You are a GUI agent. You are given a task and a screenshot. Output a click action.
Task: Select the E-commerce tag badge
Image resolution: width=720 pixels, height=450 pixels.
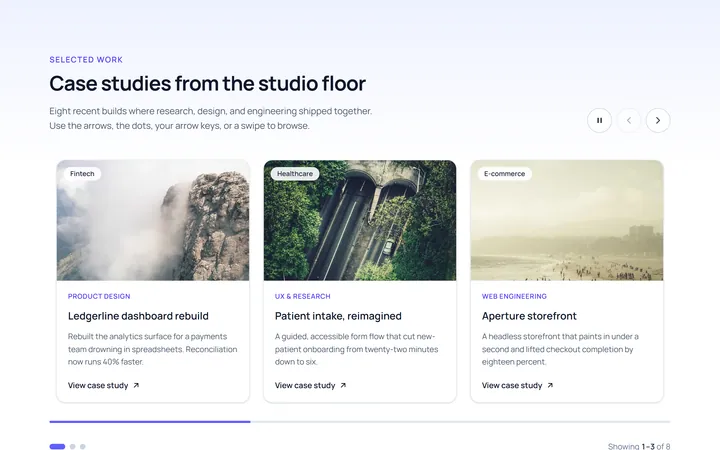point(505,174)
